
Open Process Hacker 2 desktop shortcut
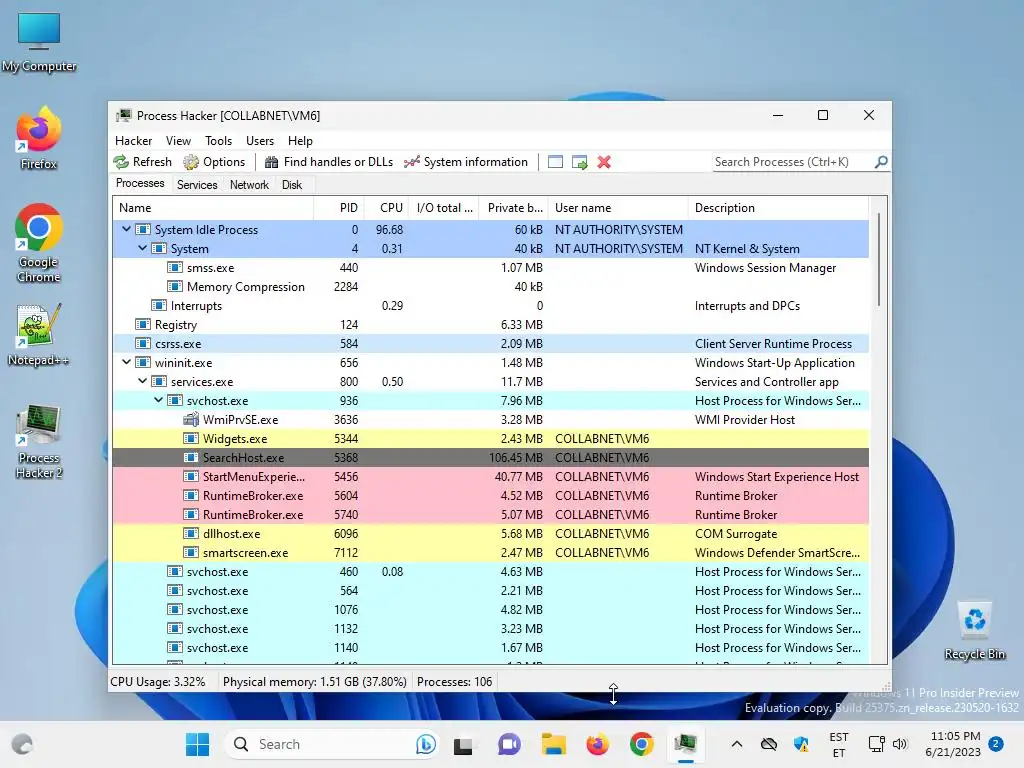pyautogui.click(x=39, y=441)
